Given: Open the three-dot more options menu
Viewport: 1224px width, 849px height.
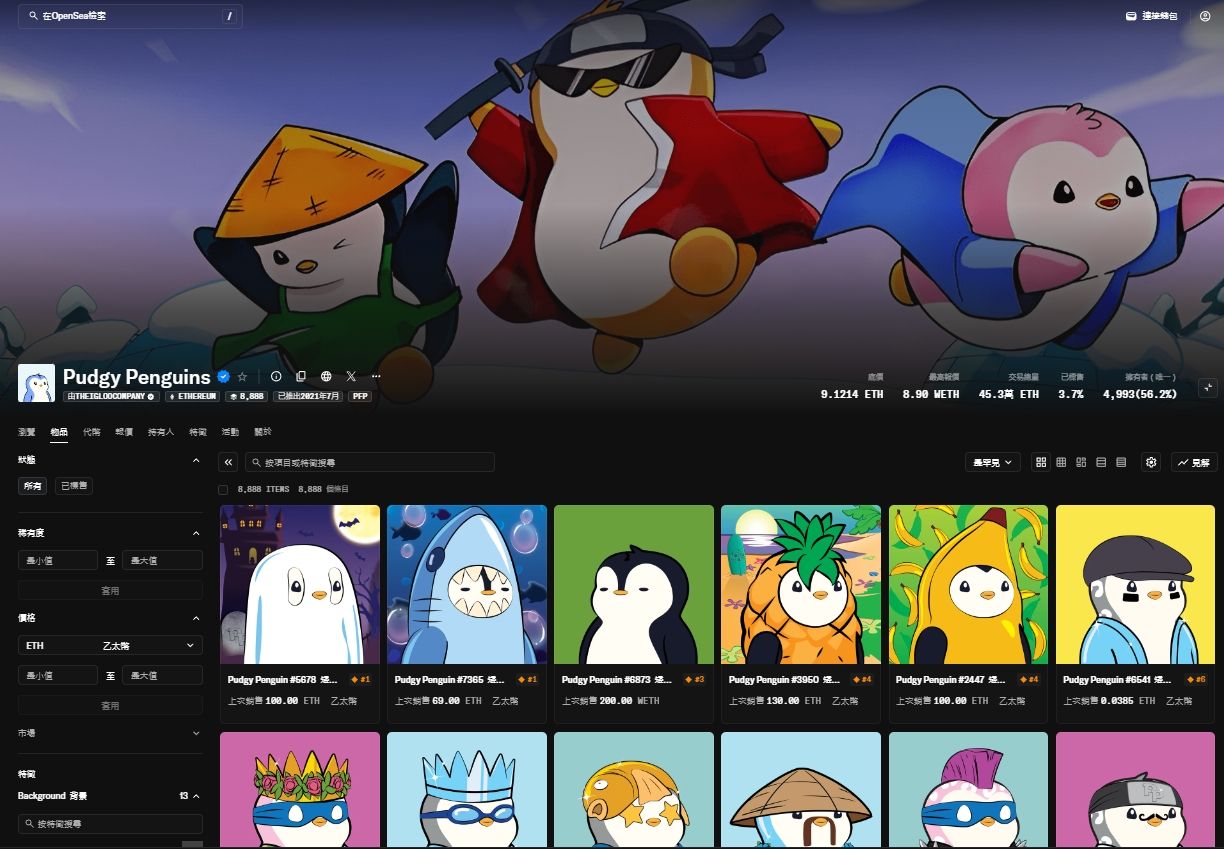Looking at the screenshot, I should tap(376, 377).
